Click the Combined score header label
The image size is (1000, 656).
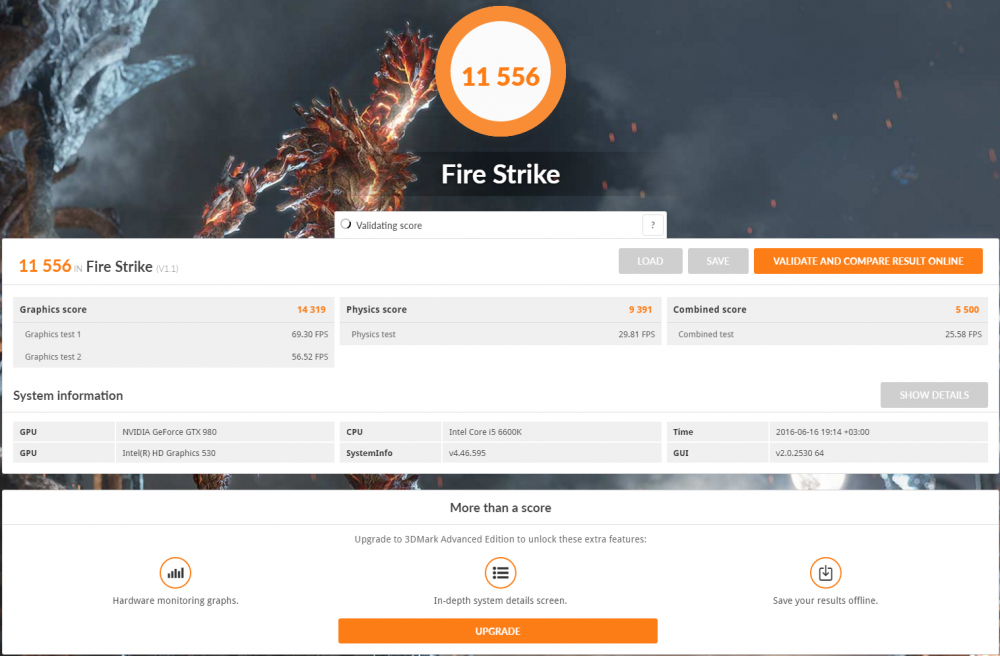click(x=710, y=310)
